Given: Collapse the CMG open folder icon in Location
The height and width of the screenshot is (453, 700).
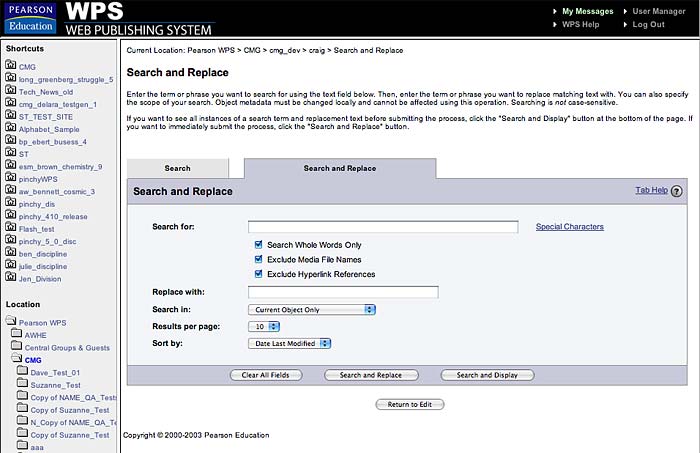Looking at the screenshot, I should coord(17,358).
